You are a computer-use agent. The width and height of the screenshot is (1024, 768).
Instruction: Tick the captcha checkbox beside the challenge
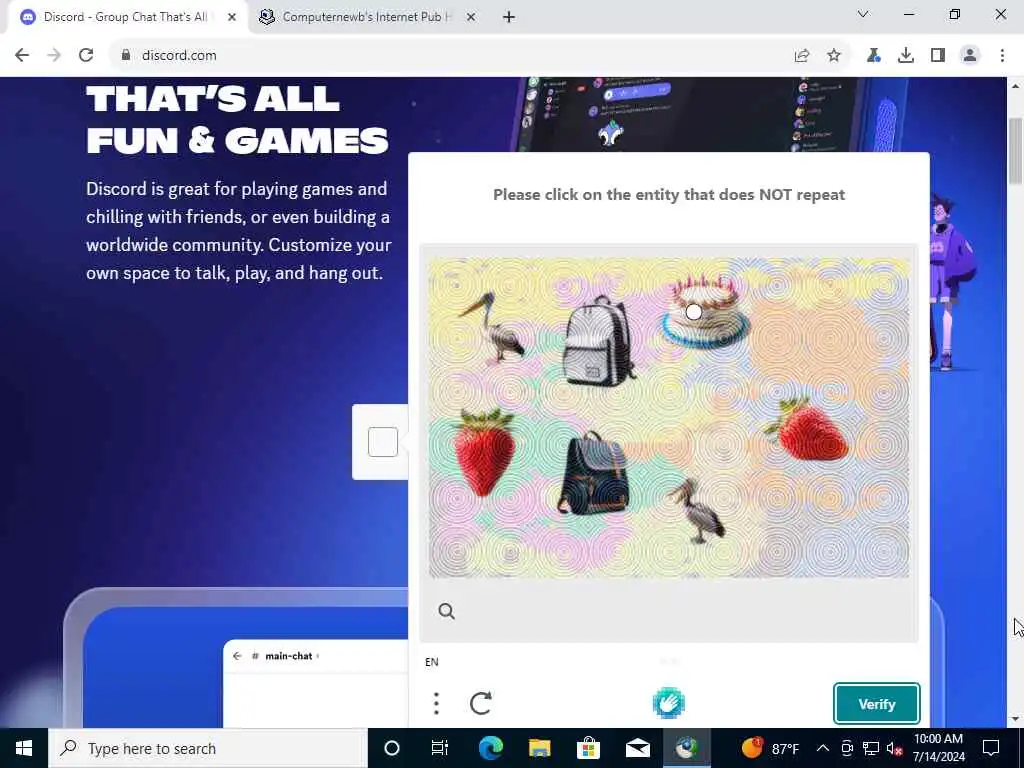coord(383,442)
